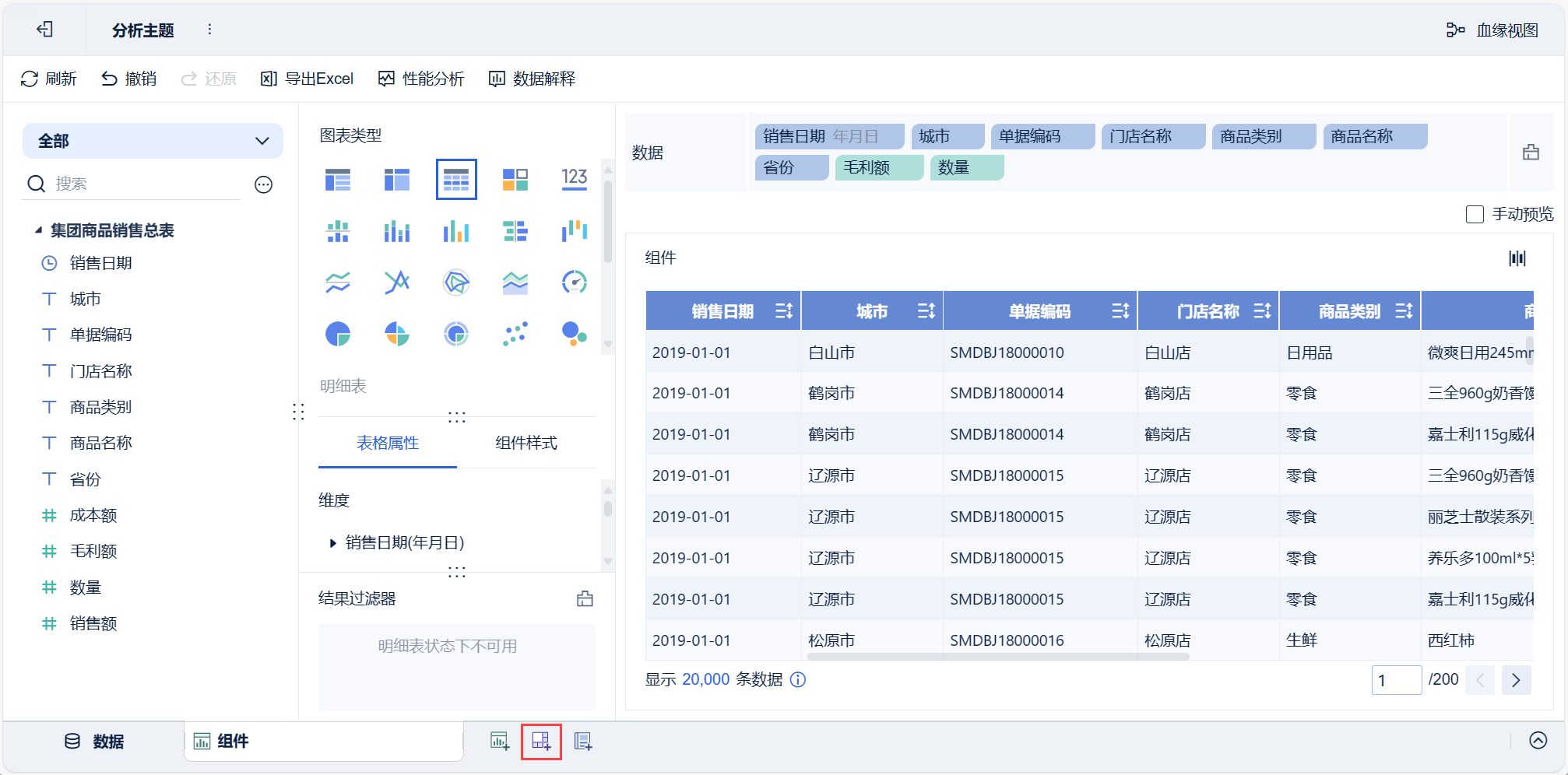Screen dimensions: 1568x775
Task: Click the 毛利额 measure pill
Action: coord(879,167)
